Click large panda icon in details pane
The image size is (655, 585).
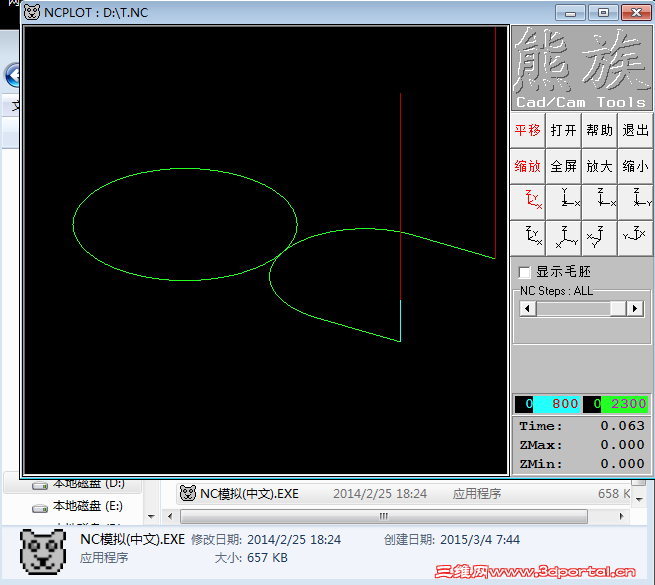[43, 552]
